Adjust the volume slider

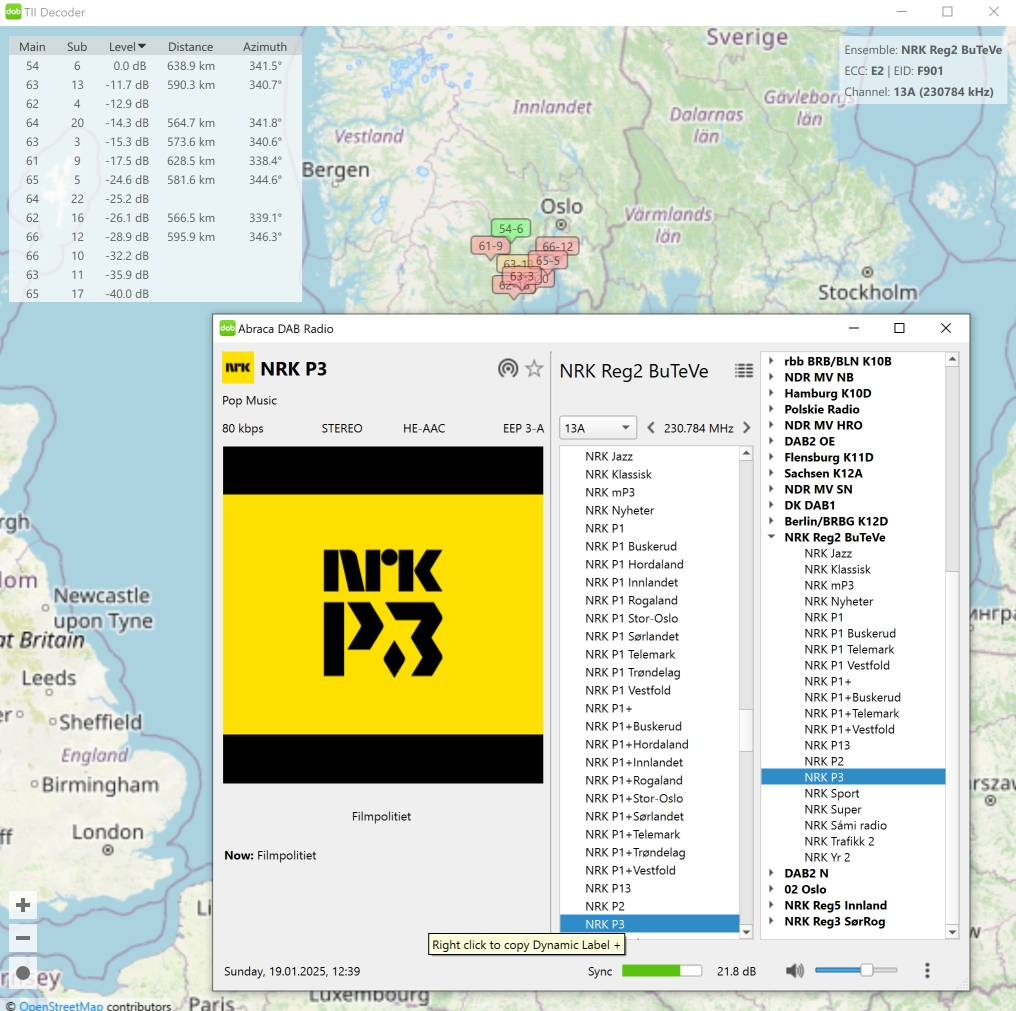[866, 970]
